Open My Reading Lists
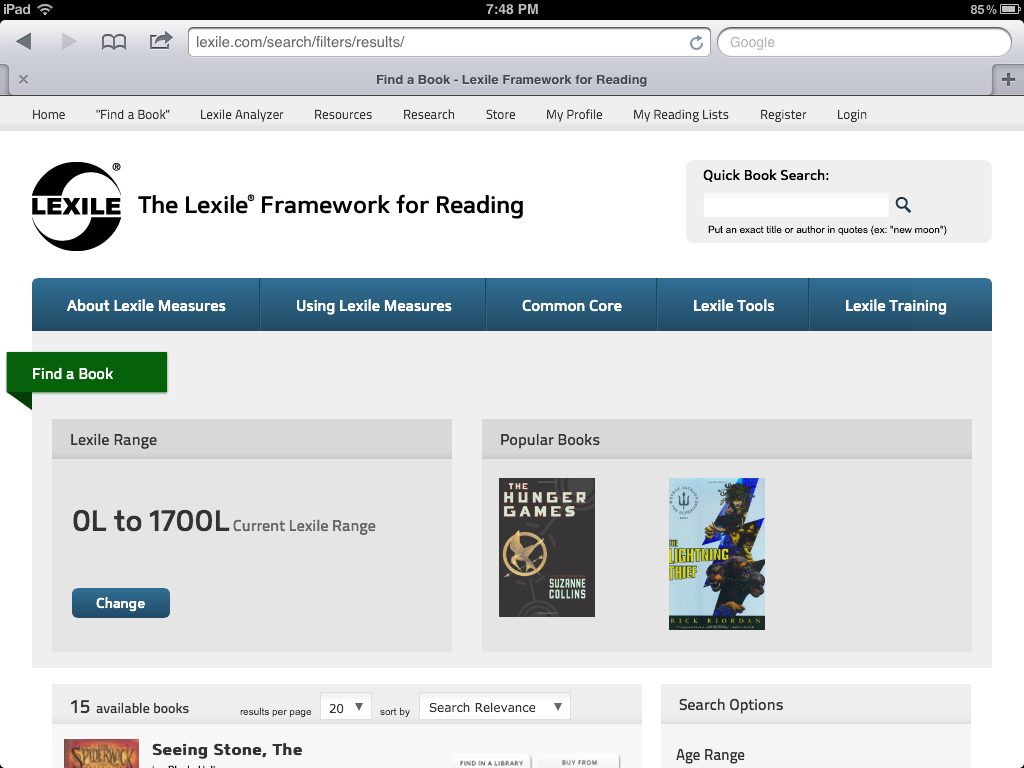Screen dimensions: 1024x768 680,114
